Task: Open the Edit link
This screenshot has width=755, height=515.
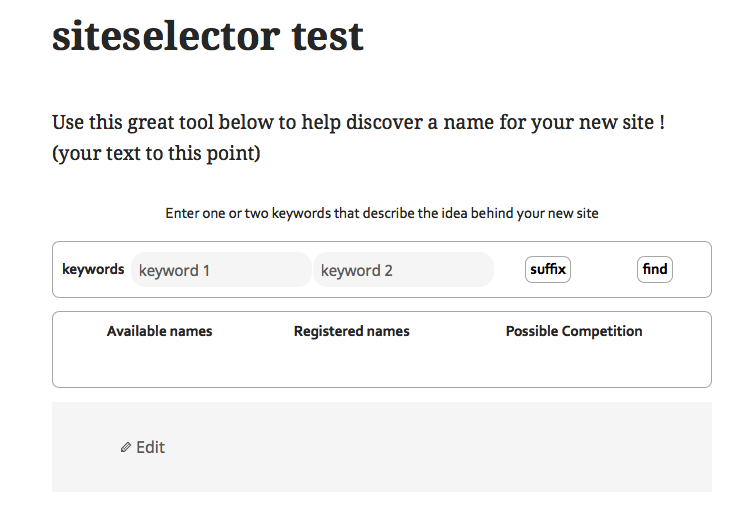Action: click(143, 447)
